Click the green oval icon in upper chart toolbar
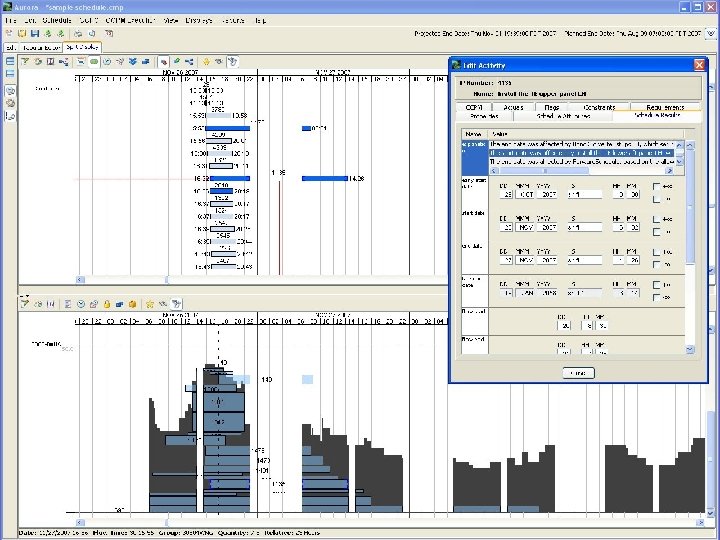This screenshot has width=720, height=540. pyautogui.click(x=94, y=62)
